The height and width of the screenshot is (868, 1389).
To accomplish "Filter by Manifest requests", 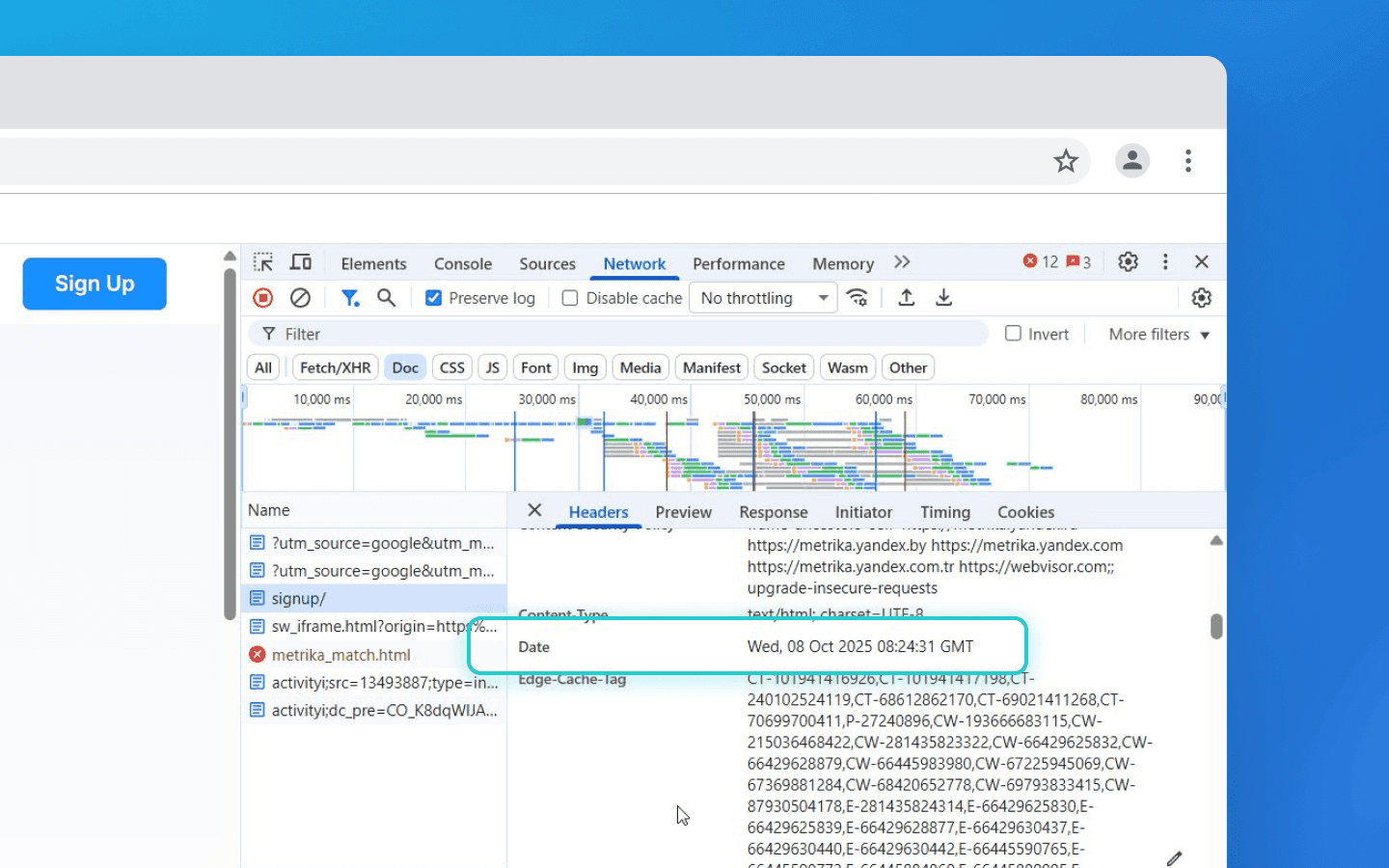I will 712,367.
